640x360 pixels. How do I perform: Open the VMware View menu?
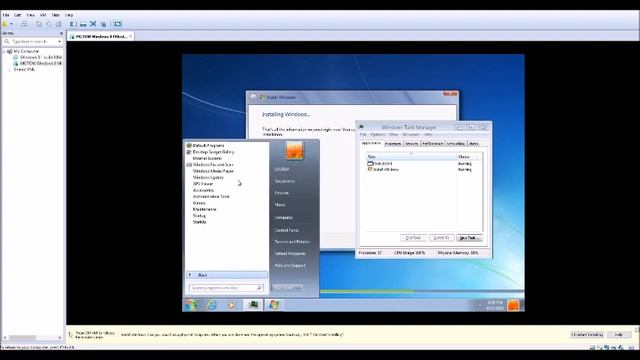pos(30,15)
